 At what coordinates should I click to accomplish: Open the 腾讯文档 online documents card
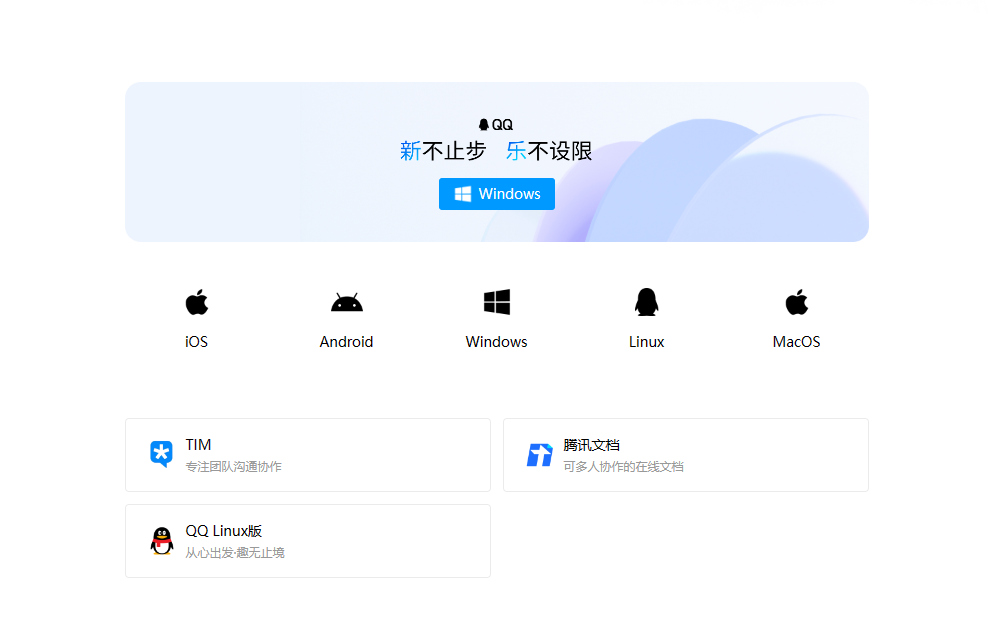click(x=685, y=454)
